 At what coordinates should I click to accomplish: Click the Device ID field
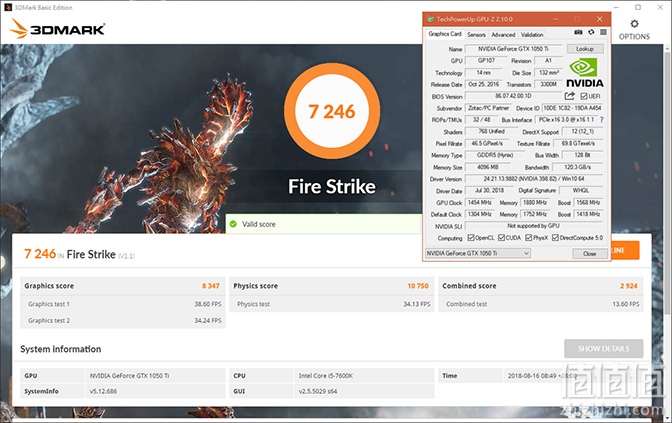click(x=572, y=108)
